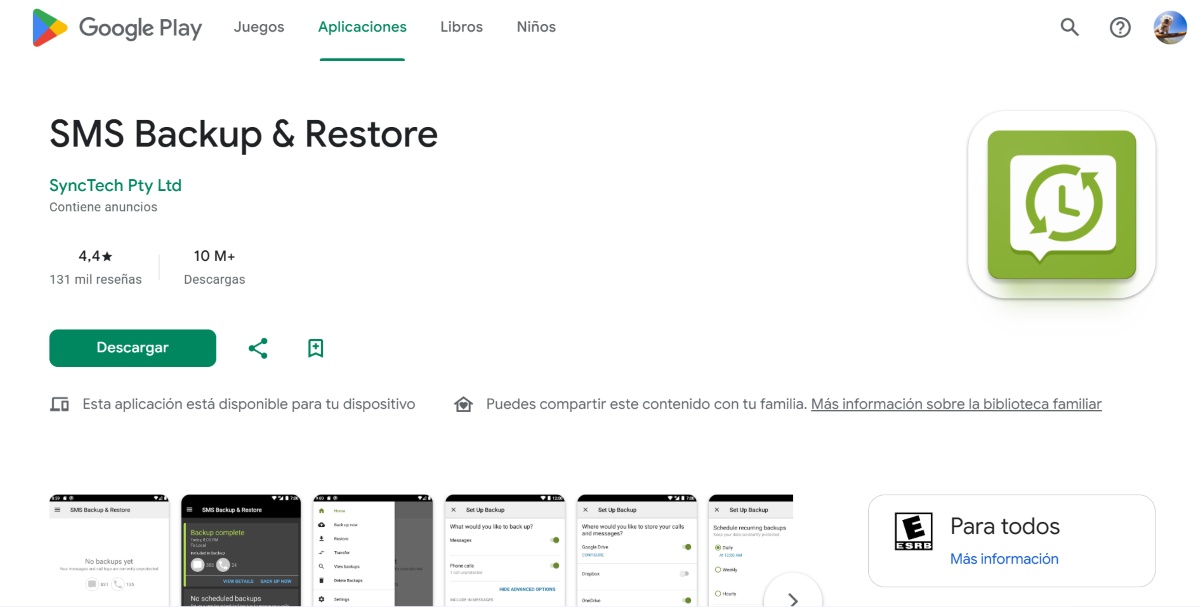This screenshot has height=607, width=1200.
Task: Open the help center question mark icon
Action: pyautogui.click(x=1120, y=28)
